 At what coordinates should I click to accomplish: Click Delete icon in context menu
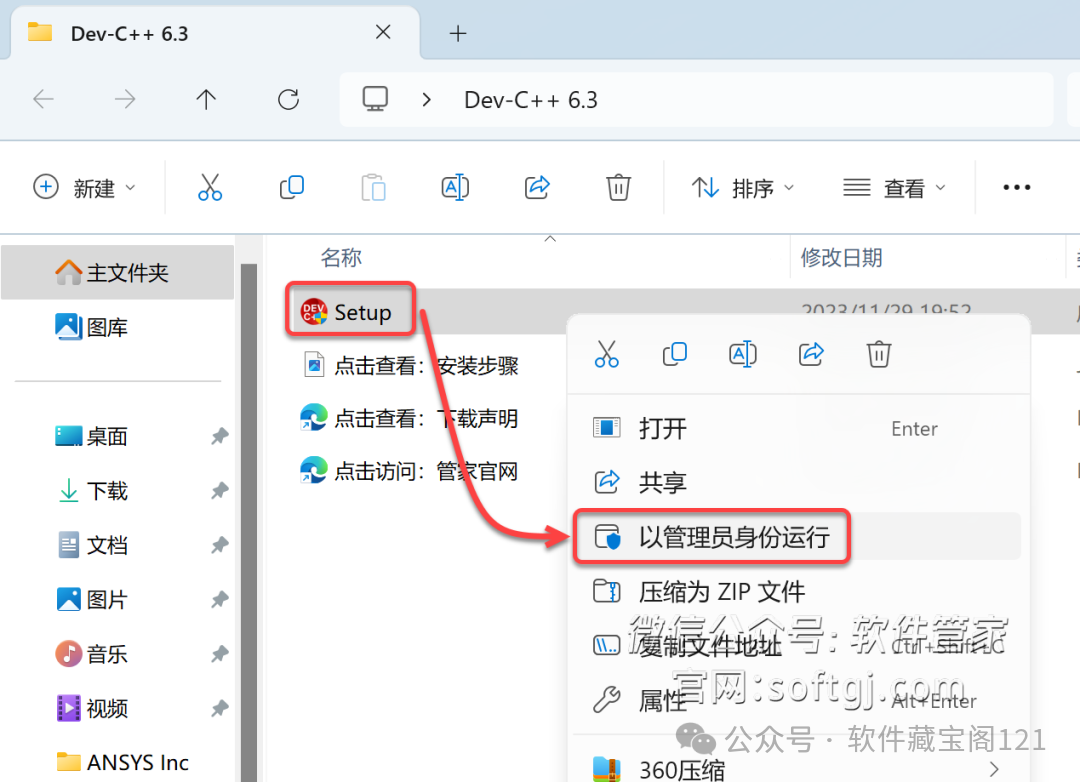[879, 354]
